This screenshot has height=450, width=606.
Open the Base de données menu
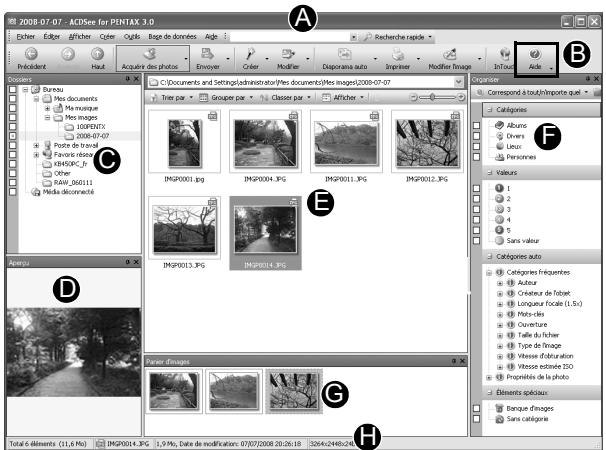coord(172,36)
